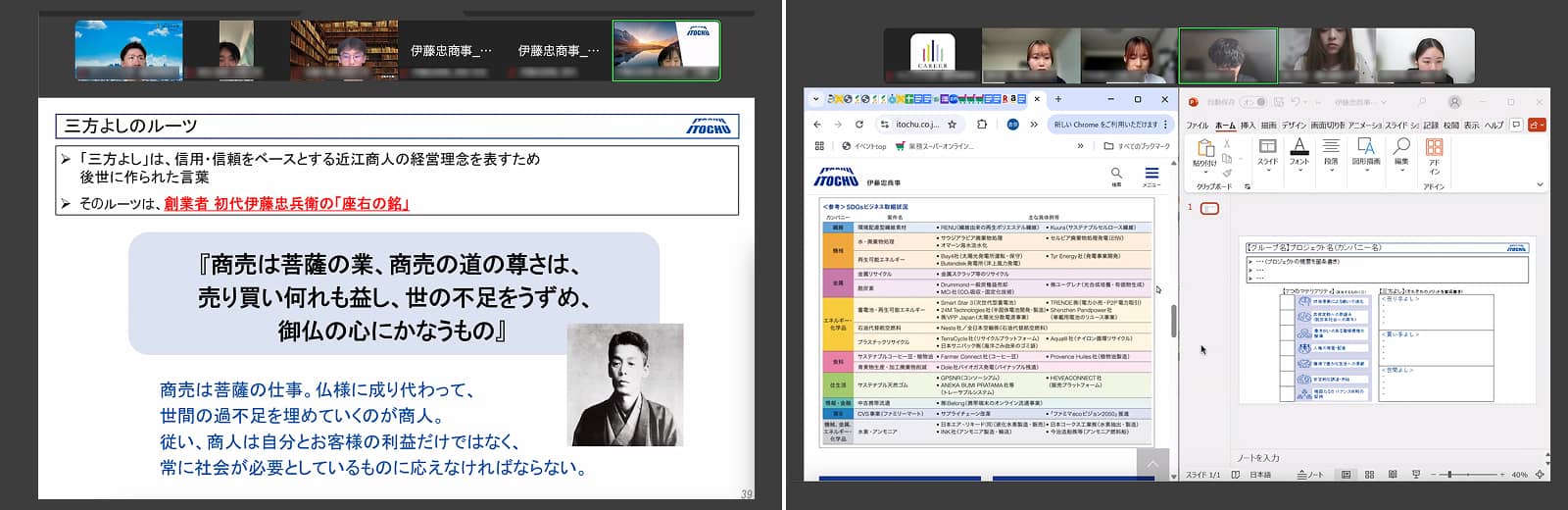Open Chrome tab search dropdown arrow
The height and width of the screenshot is (510, 1568).
coord(818,99)
